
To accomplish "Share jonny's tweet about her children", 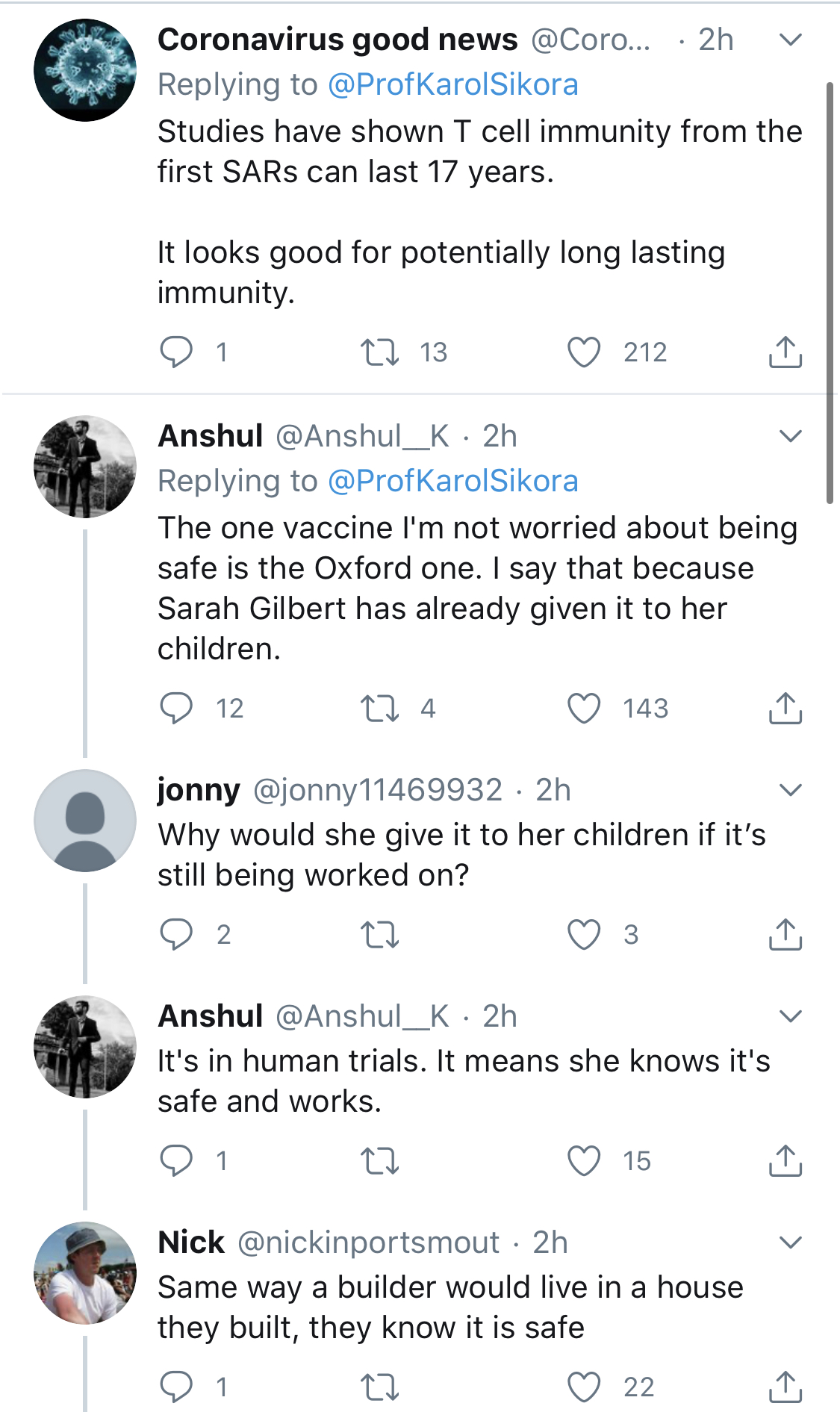I will [785, 934].
